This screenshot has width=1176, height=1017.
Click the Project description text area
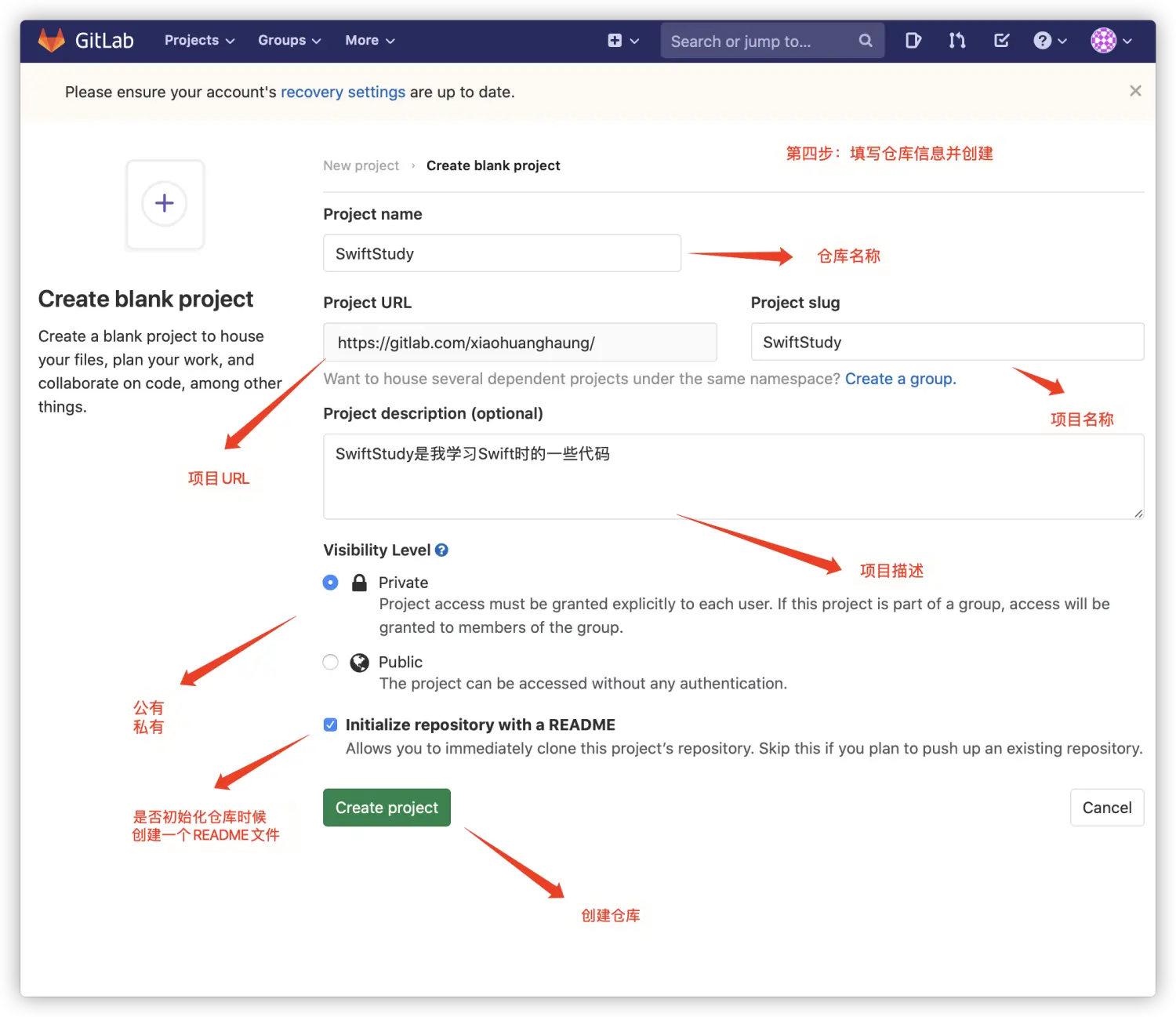(733, 476)
